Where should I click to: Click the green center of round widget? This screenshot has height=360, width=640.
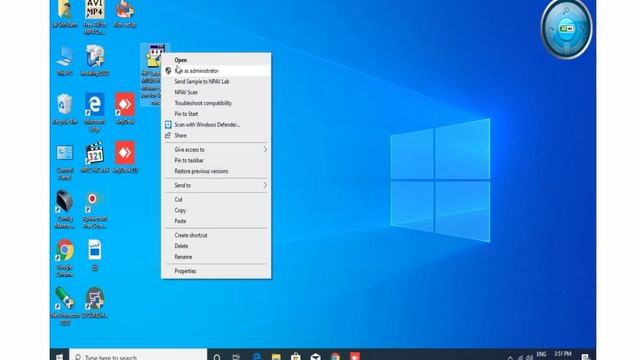567,29
